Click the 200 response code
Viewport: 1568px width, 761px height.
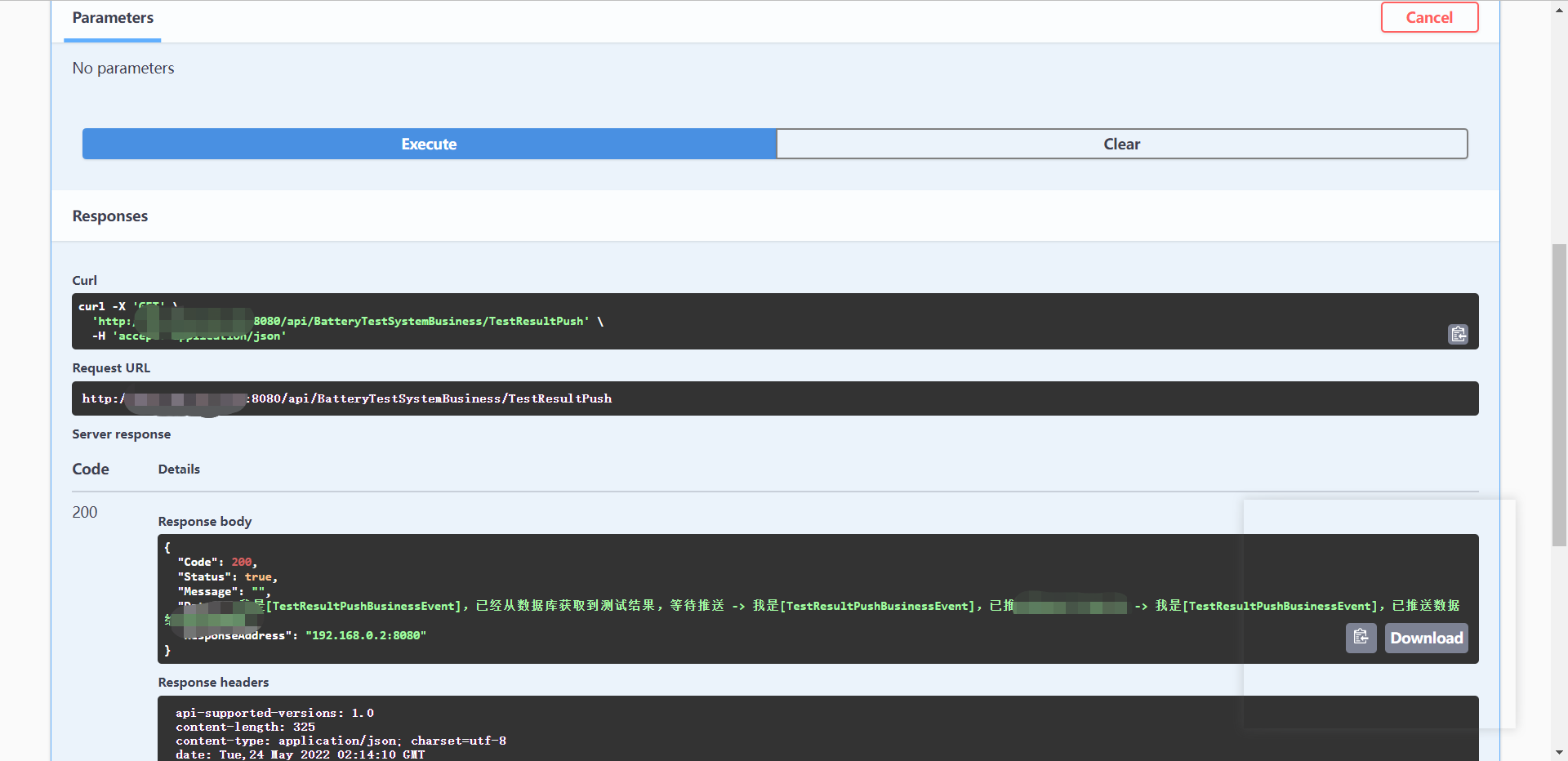pyautogui.click(x=85, y=512)
